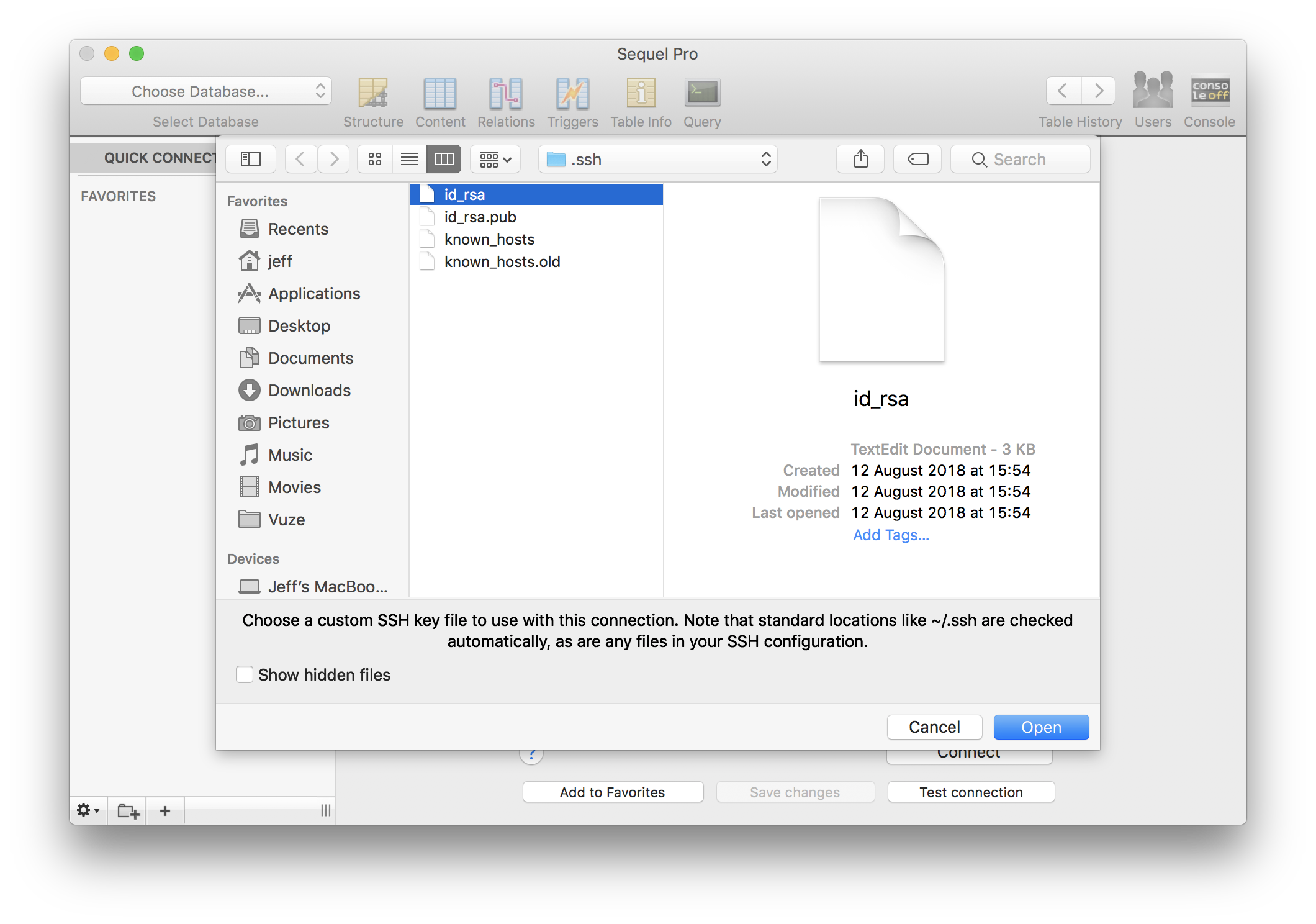Toggle the file dialog sidebar button
This screenshot has width=1316, height=924.
251,160
